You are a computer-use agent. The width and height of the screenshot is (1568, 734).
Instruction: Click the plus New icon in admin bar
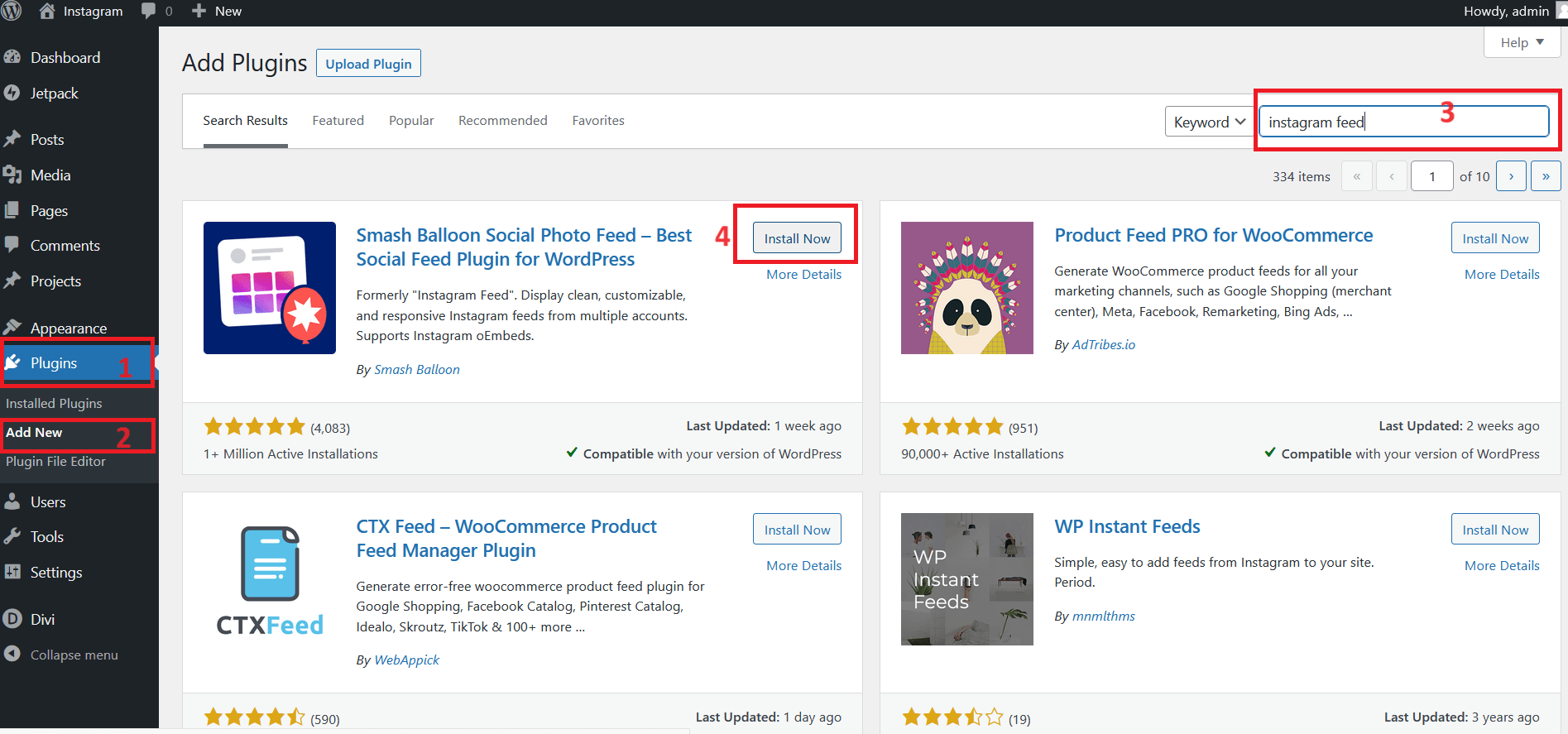[x=199, y=11]
